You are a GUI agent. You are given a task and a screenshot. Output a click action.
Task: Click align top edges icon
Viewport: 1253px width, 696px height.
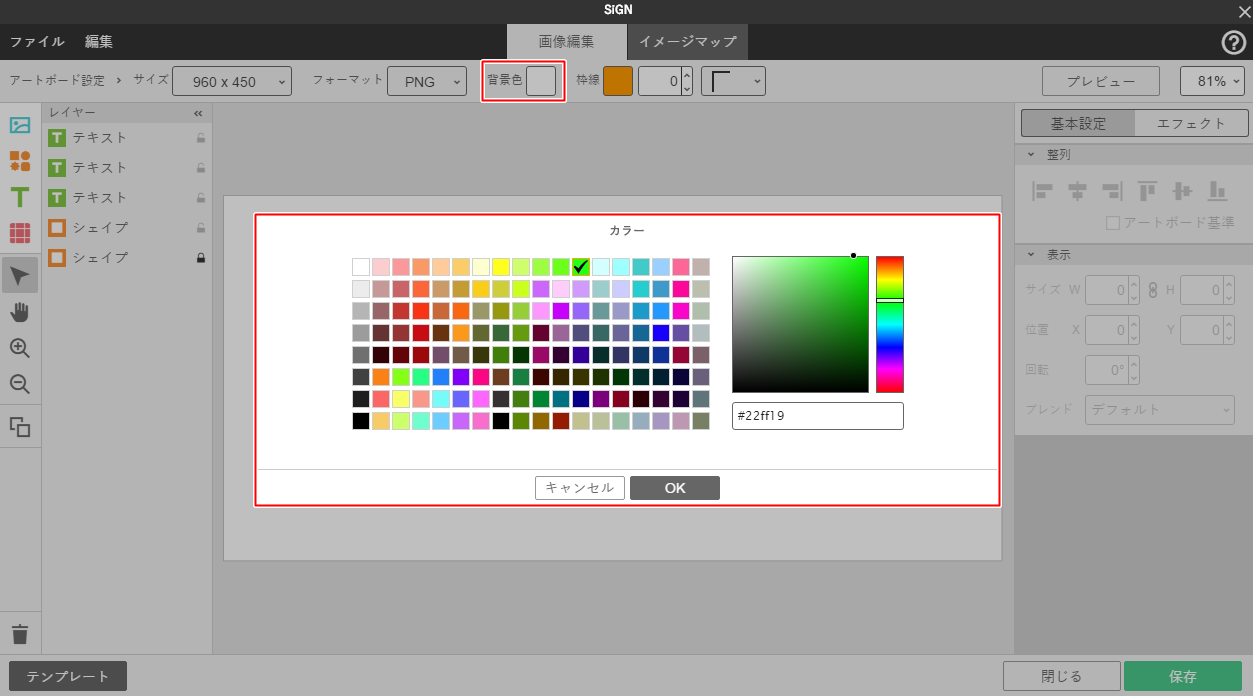click(1147, 190)
